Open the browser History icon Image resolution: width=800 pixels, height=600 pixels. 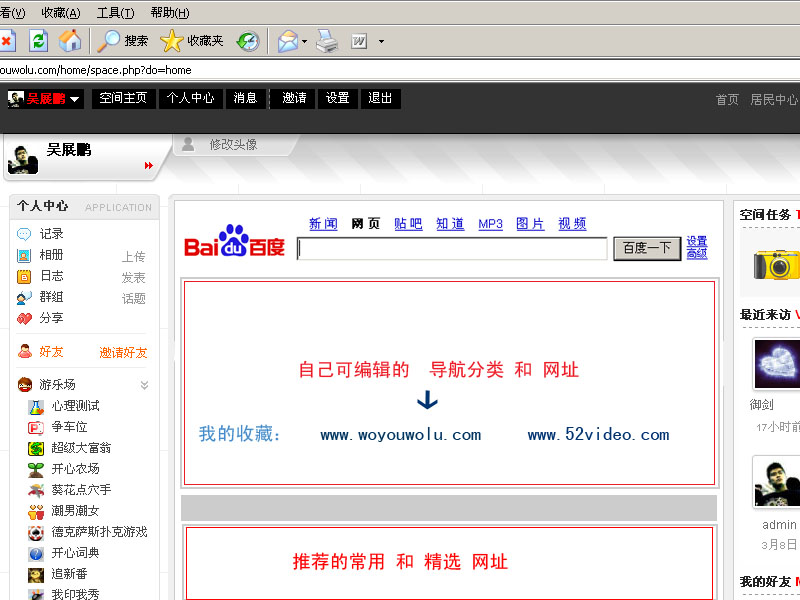[248, 41]
